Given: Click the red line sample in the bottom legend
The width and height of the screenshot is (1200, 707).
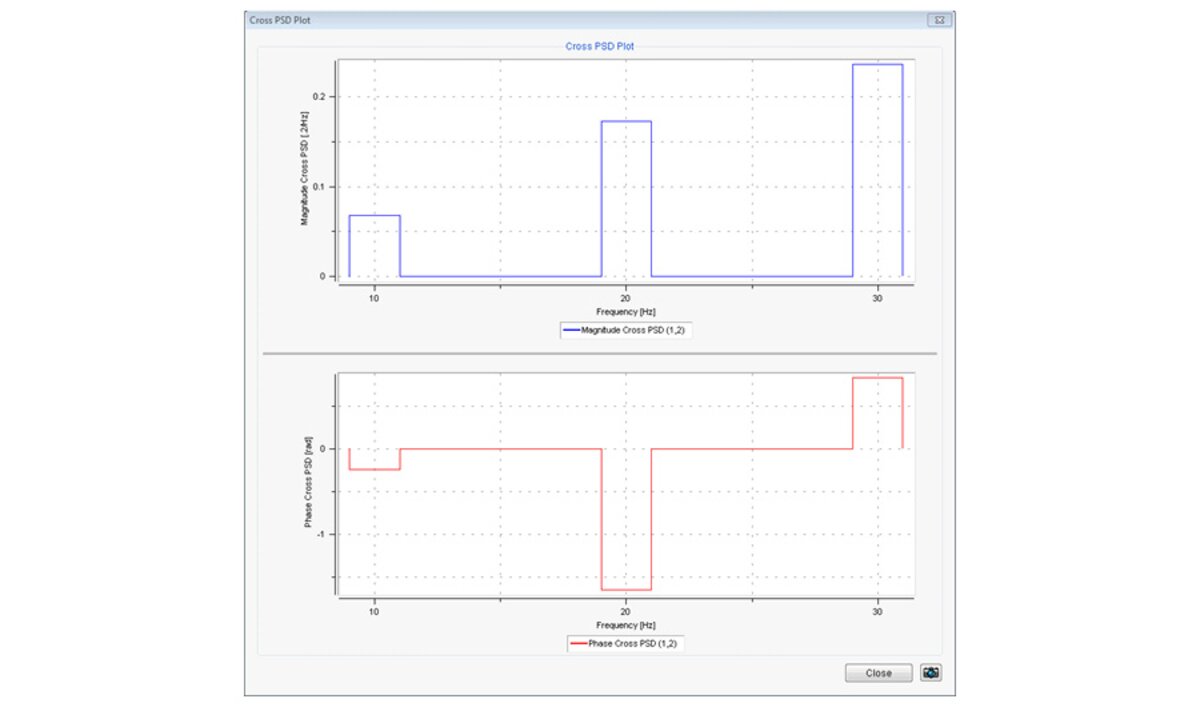Looking at the screenshot, I should 577,644.
